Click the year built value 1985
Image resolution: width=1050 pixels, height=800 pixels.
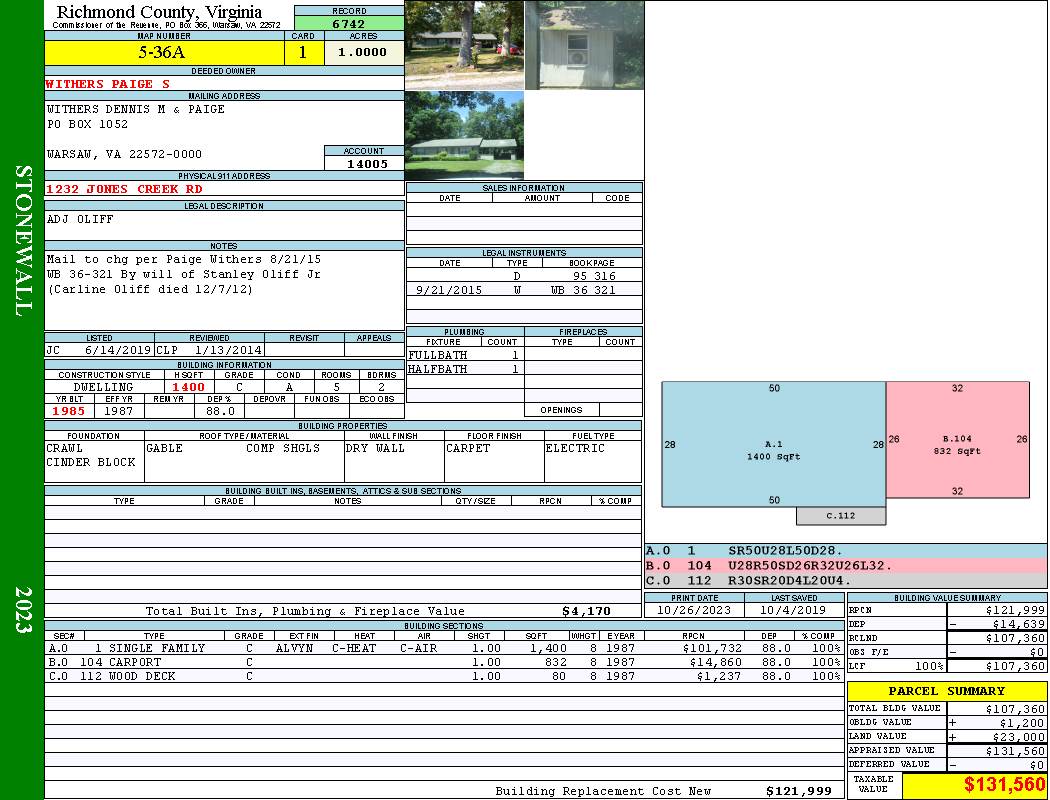click(x=69, y=410)
